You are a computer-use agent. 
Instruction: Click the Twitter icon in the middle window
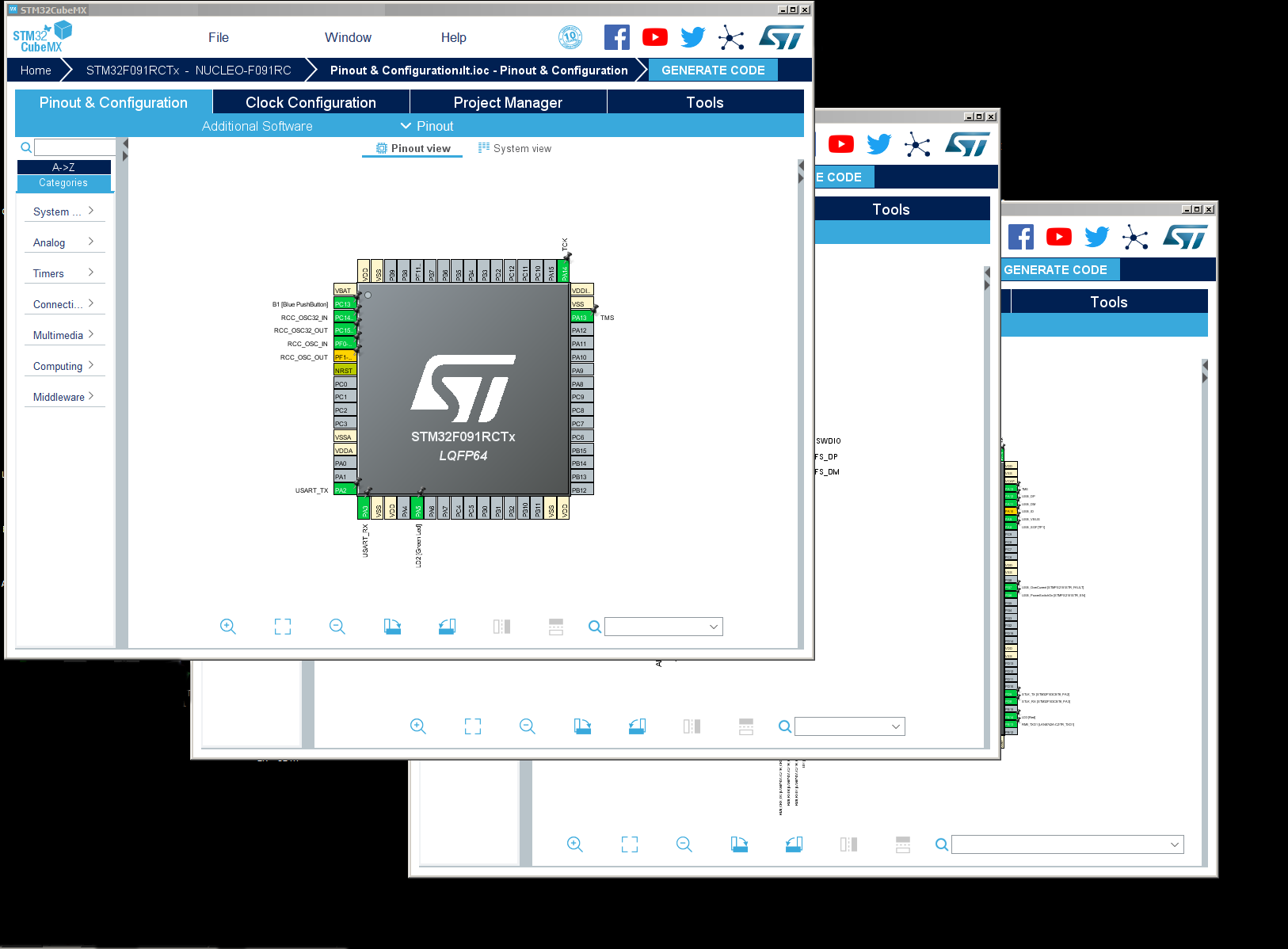tap(878, 144)
